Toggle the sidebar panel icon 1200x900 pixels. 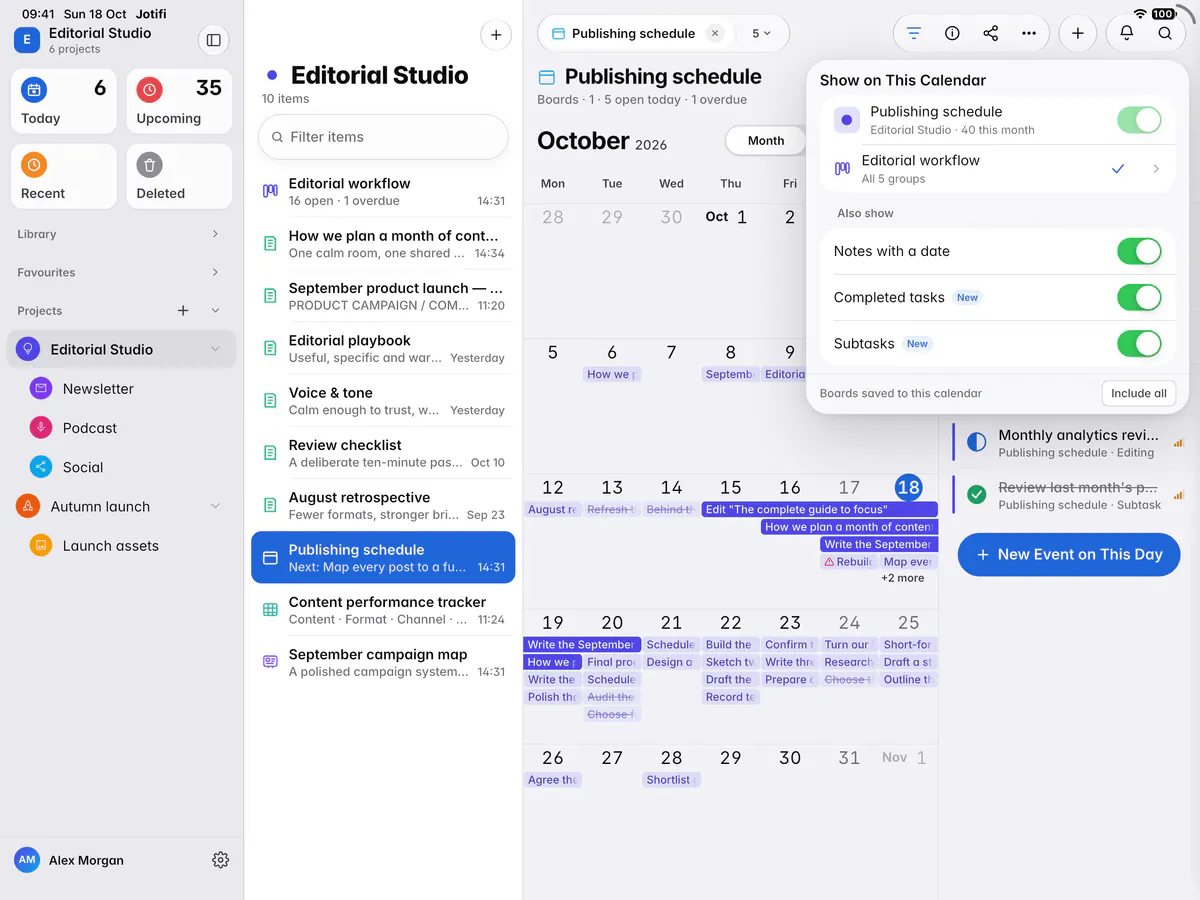click(x=213, y=40)
